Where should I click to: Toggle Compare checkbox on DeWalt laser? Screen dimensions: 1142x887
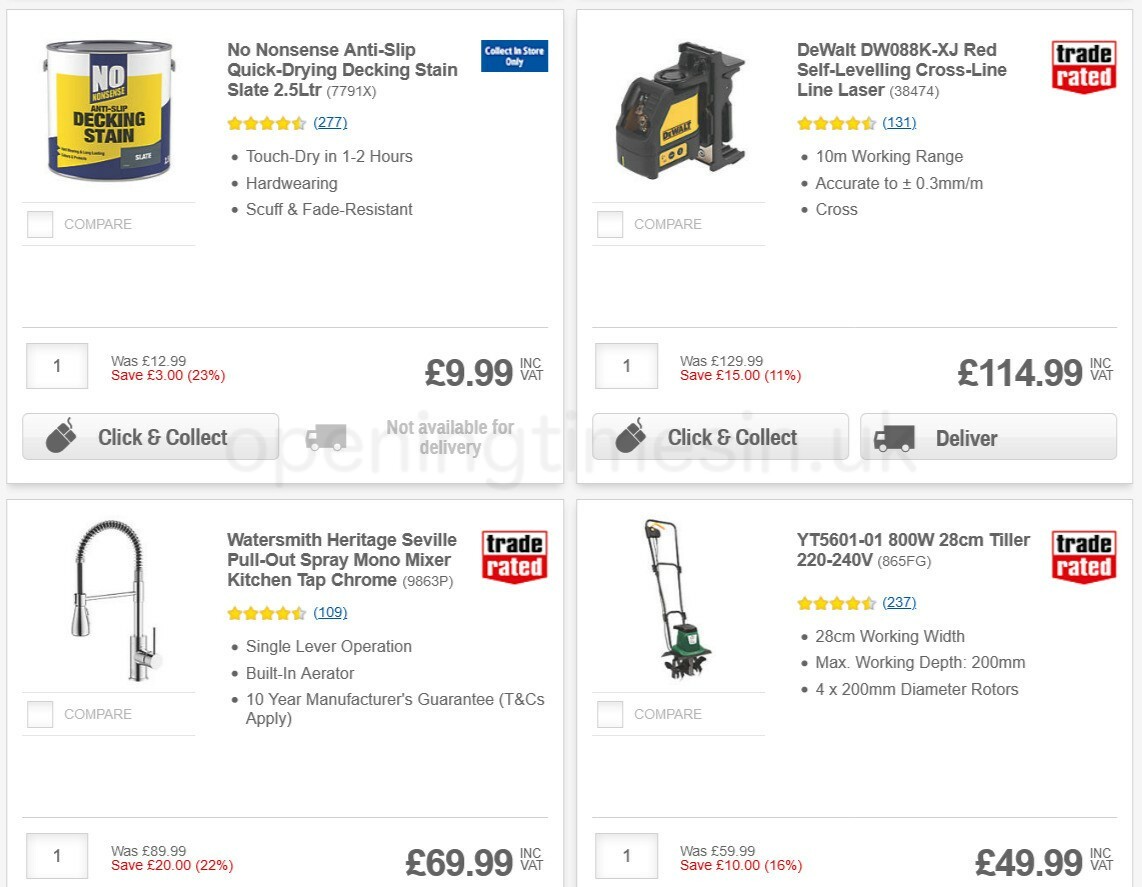609,224
